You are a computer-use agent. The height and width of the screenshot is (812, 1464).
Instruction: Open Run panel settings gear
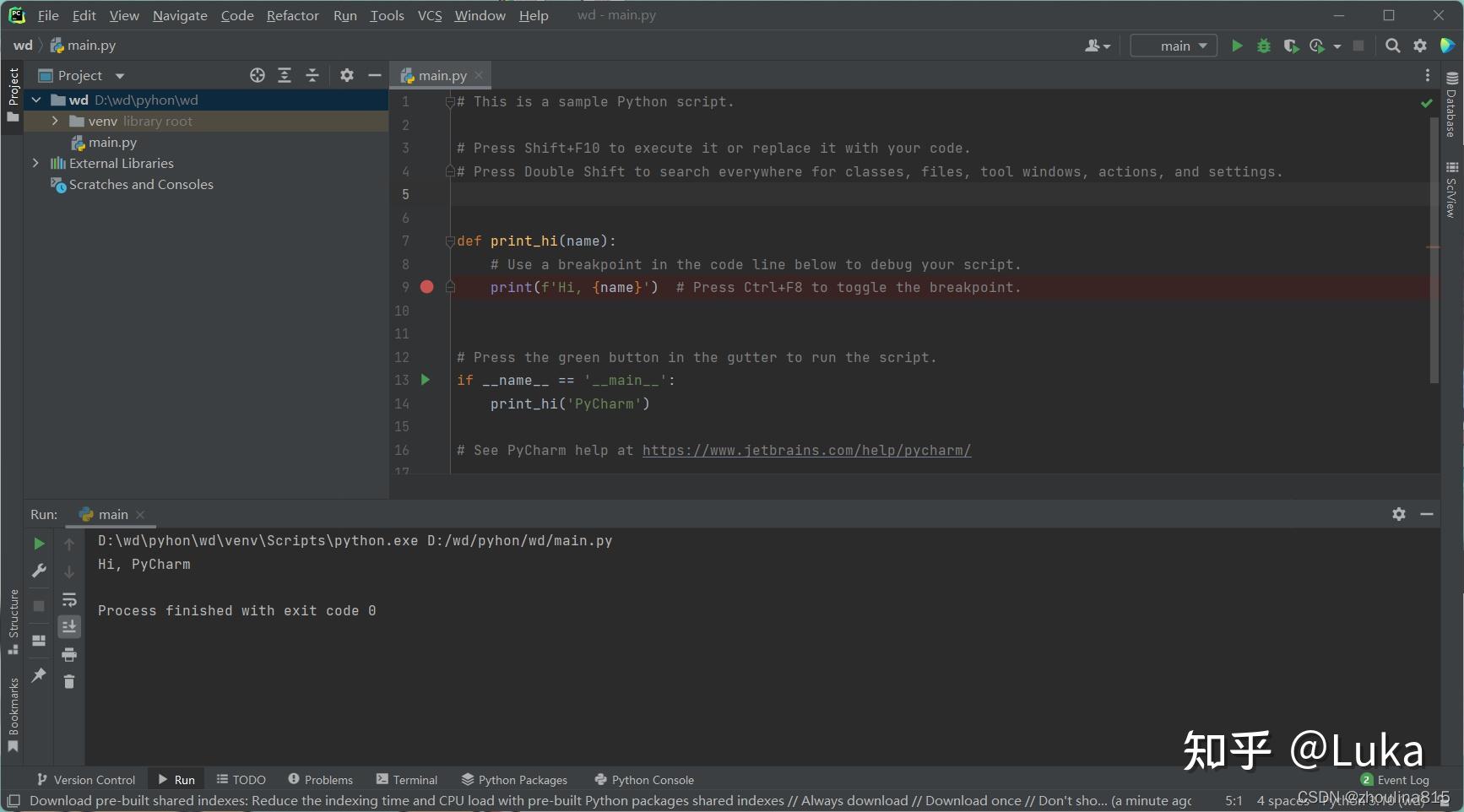1399,514
